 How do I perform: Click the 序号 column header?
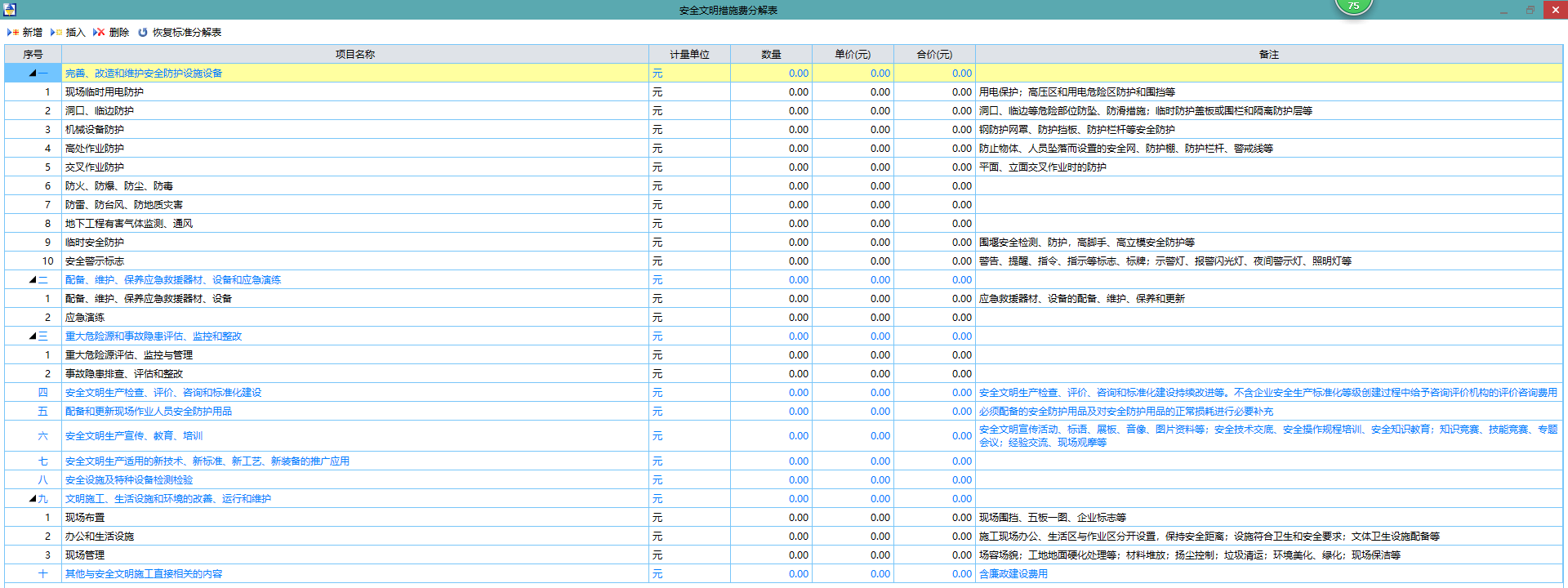pyautogui.click(x=33, y=54)
